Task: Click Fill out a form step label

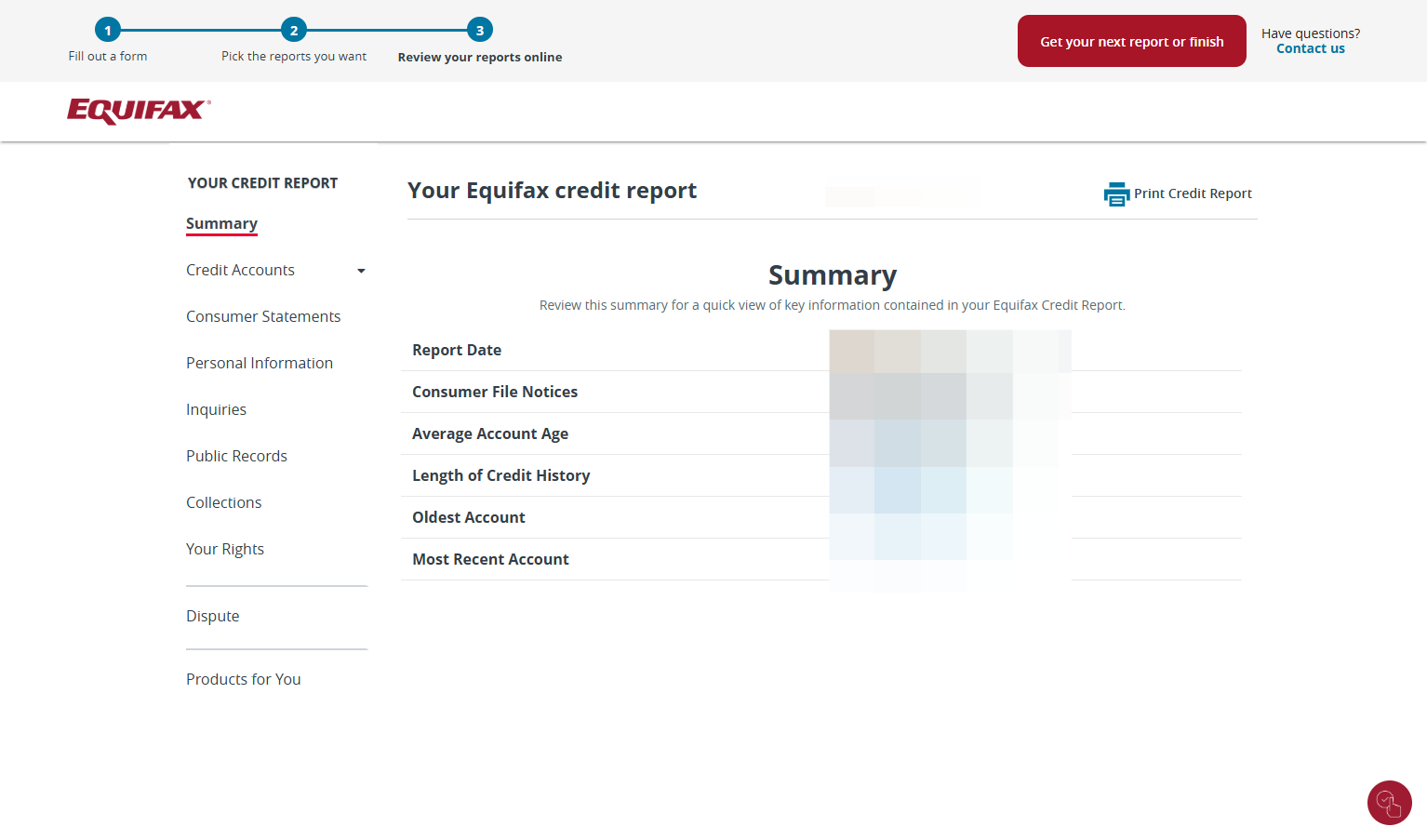Action: pos(108,56)
